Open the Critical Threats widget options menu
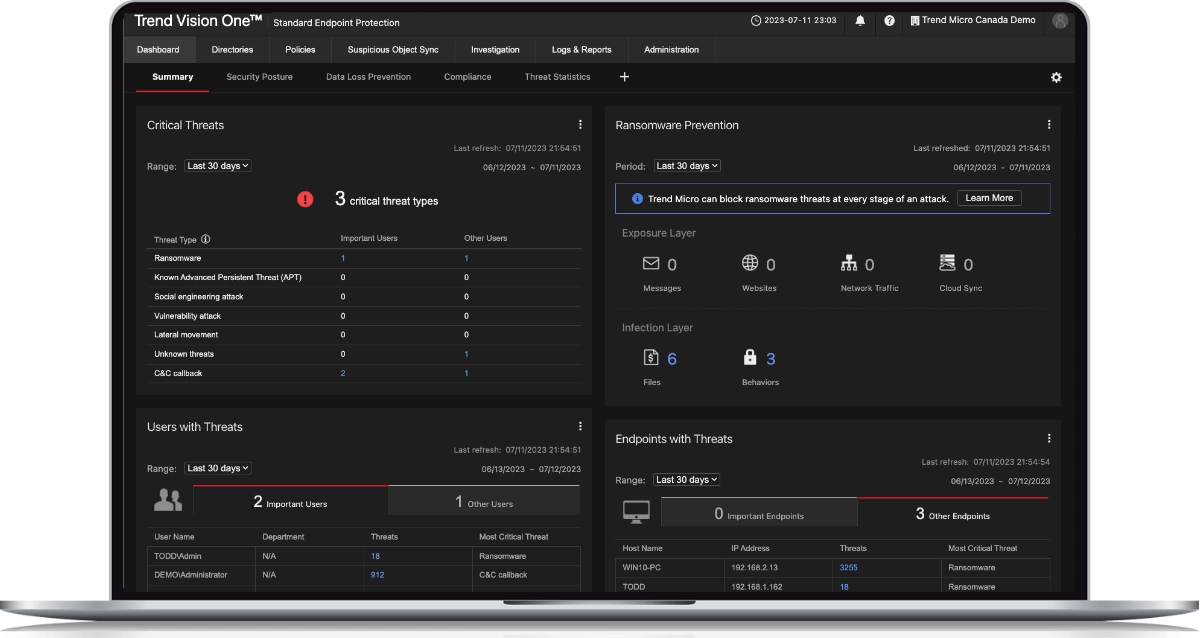This screenshot has height=638, width=1200. pos(580,123)
